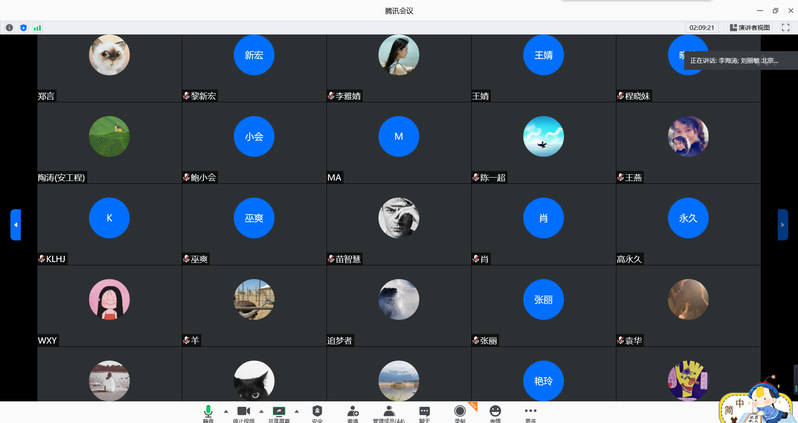798x423 pixels.
Task: Start recording the meeting
Action: point(460,411)
